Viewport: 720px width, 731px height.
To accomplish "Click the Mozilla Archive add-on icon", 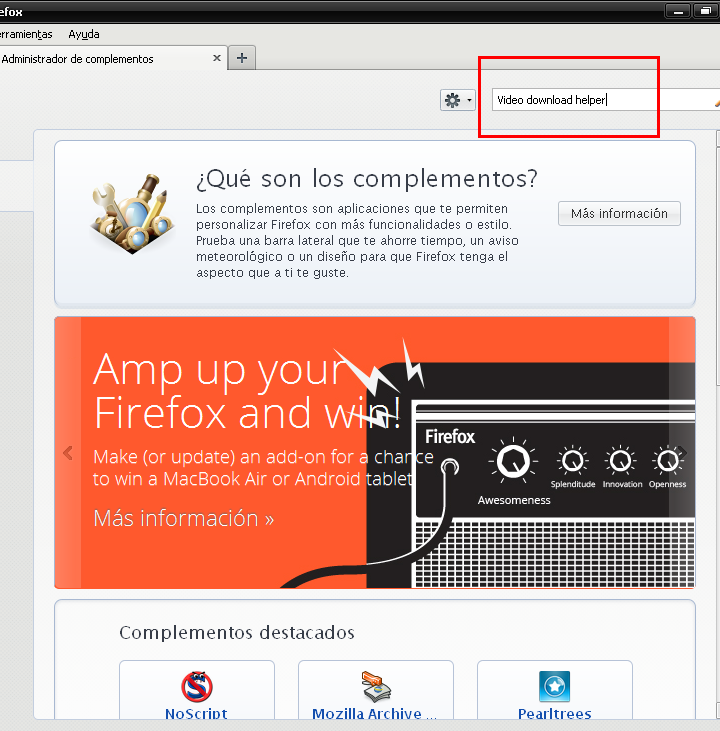I will (x=376, y=687).
